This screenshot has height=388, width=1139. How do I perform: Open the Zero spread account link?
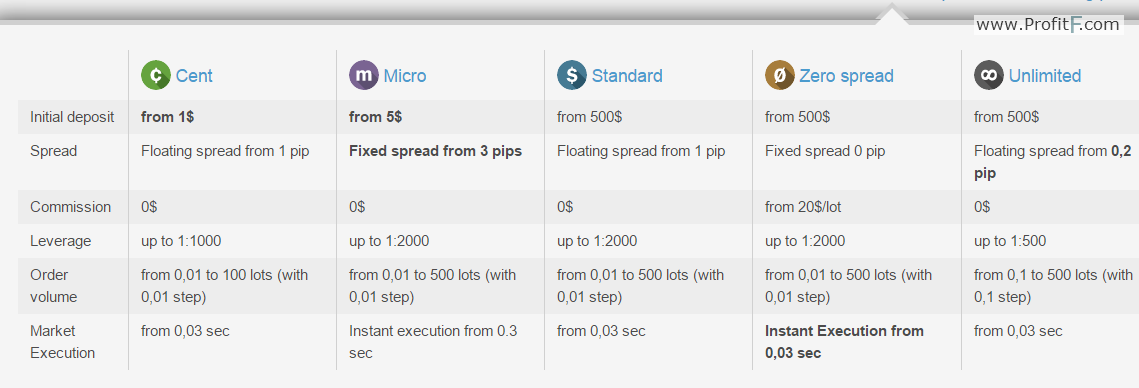(x=846, y=76)
